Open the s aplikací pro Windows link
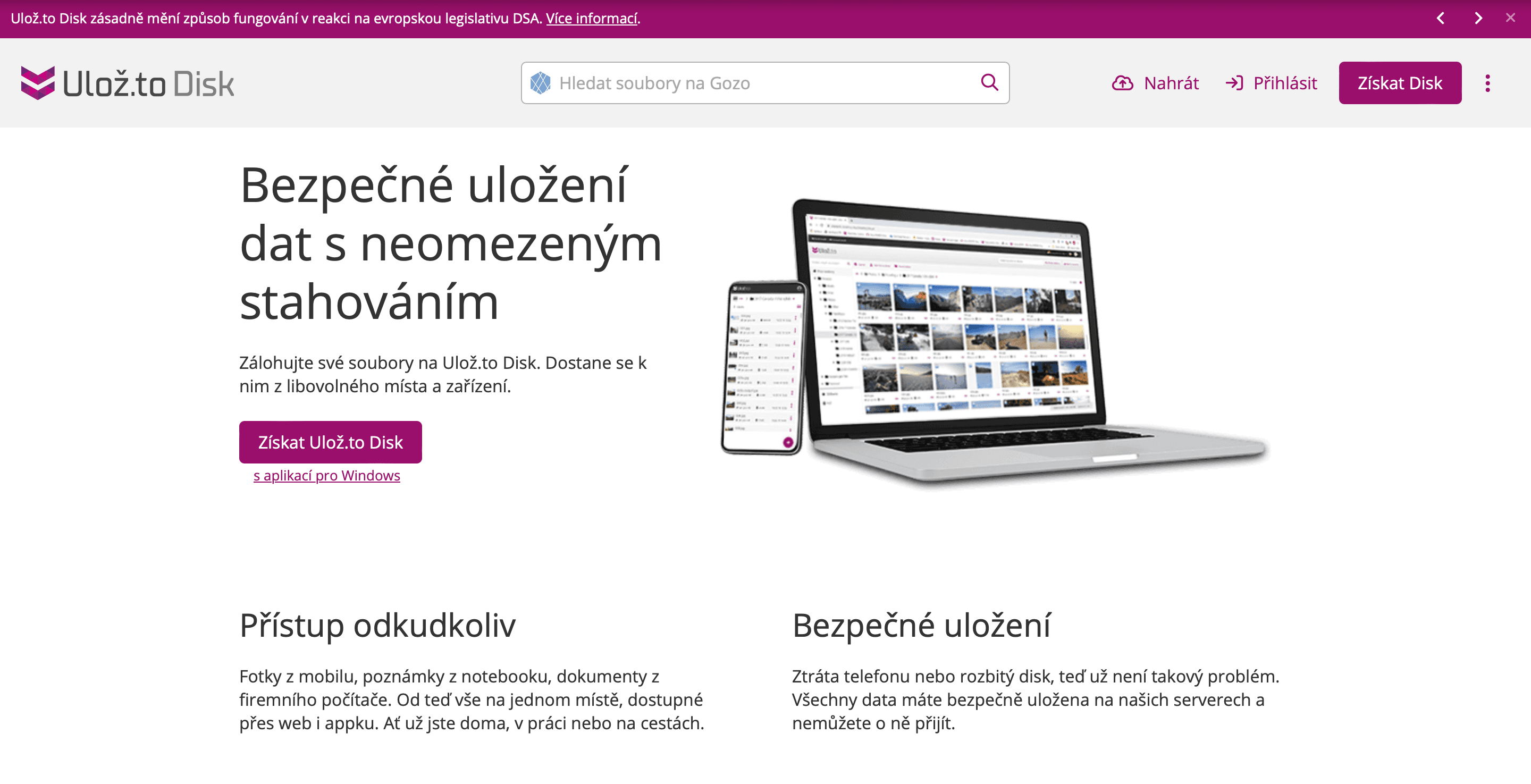Viewport: 1531px width, 784px height. point(327,476)
